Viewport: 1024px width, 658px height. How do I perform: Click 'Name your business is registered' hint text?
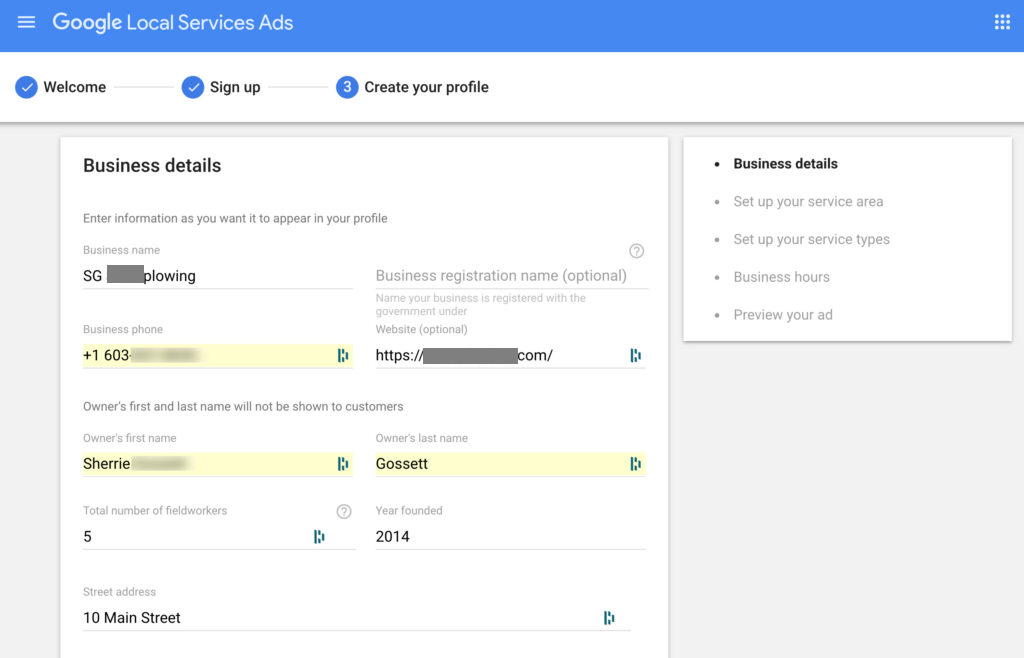coord(481,304)
